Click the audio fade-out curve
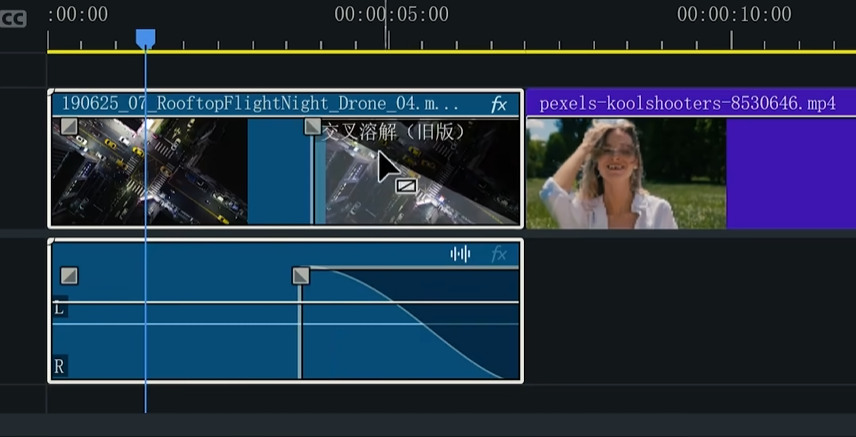The height and width of the screenshot is (437, 856). (x=420, y=320)
